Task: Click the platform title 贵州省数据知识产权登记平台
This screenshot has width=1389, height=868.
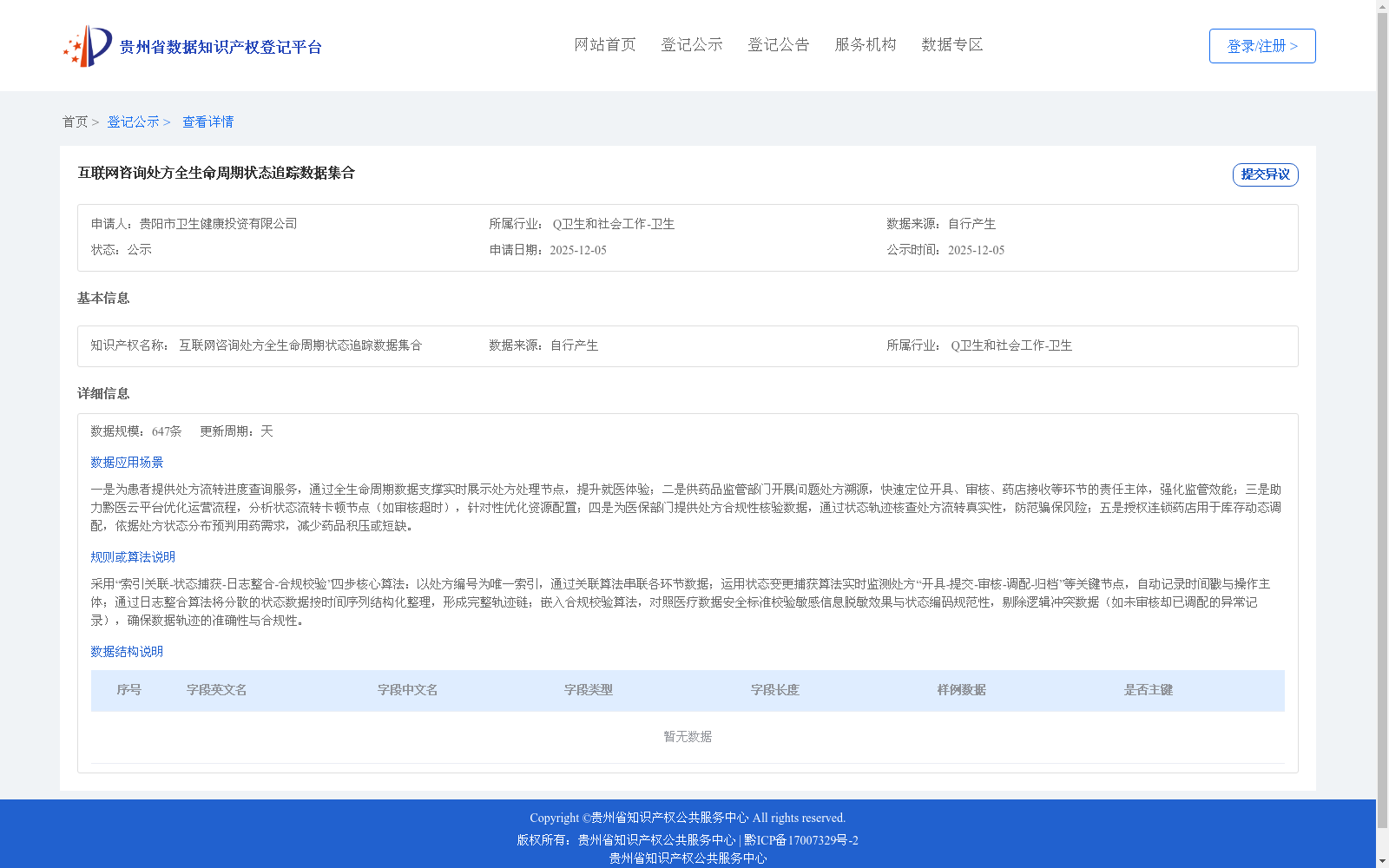Action: point(221,47)
